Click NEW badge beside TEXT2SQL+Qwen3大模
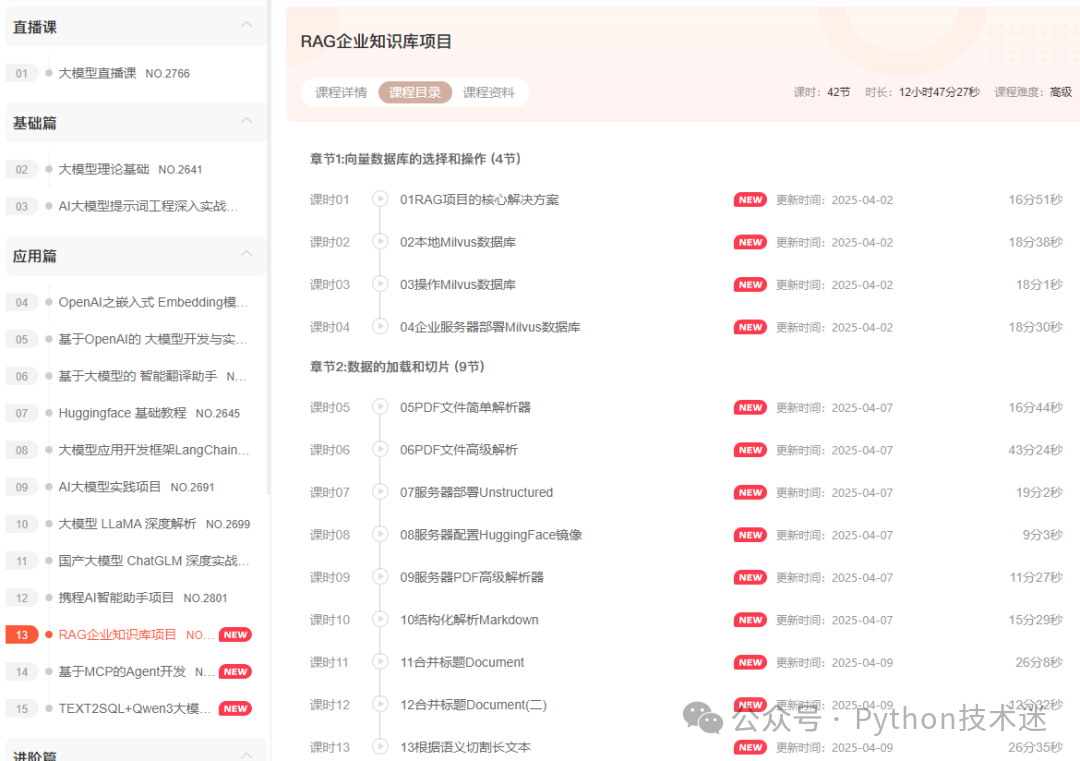The height and width of the screenshot is (761, 1080). tap(235, 709)
